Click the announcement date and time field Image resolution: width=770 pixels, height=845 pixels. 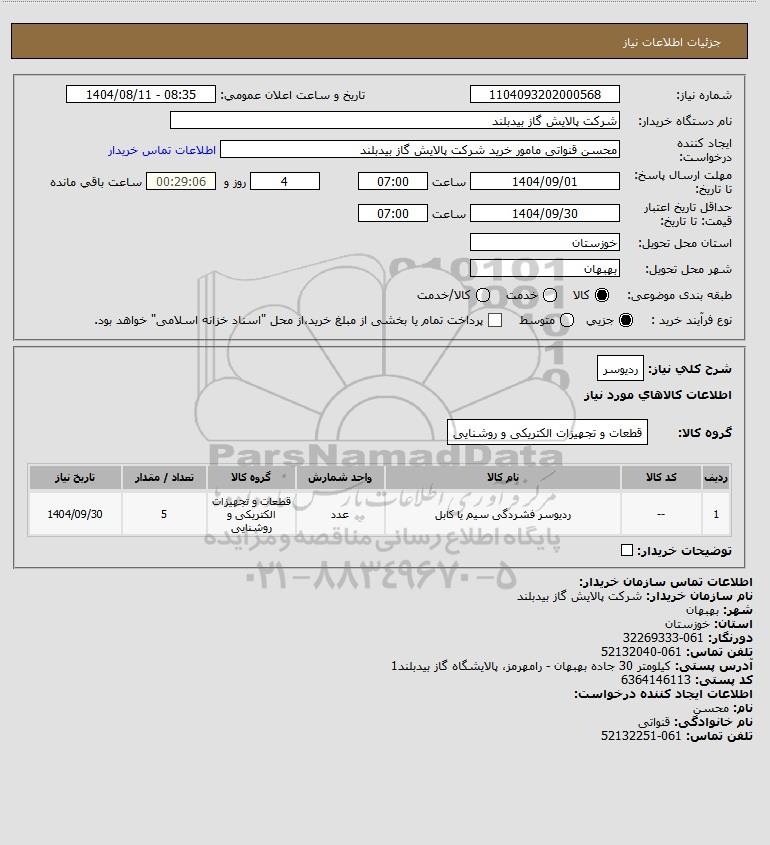141,94
